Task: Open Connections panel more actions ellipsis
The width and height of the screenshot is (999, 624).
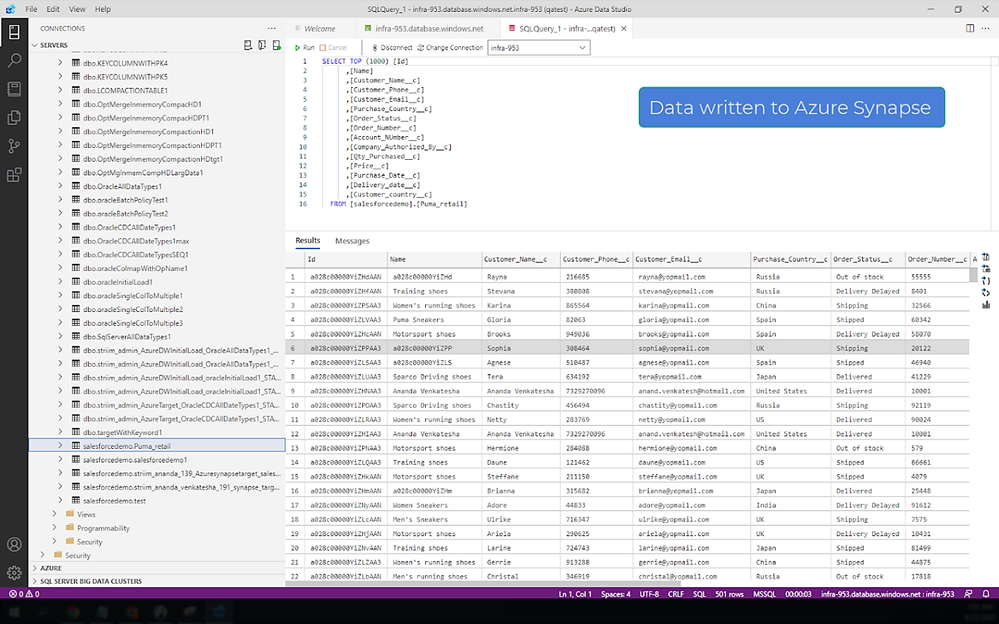Action: click(x=272, y=29)
